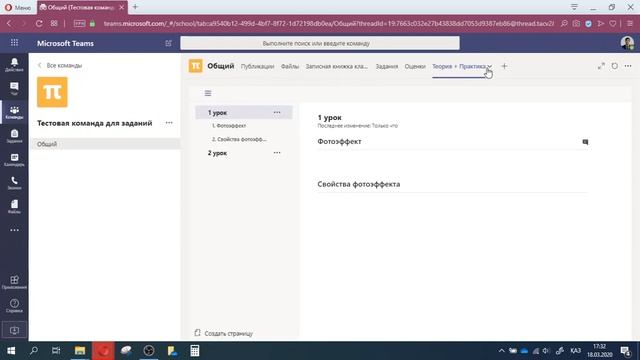Open the Activity bell in Teams sidebar
The image size is (640, 360).
14,64
